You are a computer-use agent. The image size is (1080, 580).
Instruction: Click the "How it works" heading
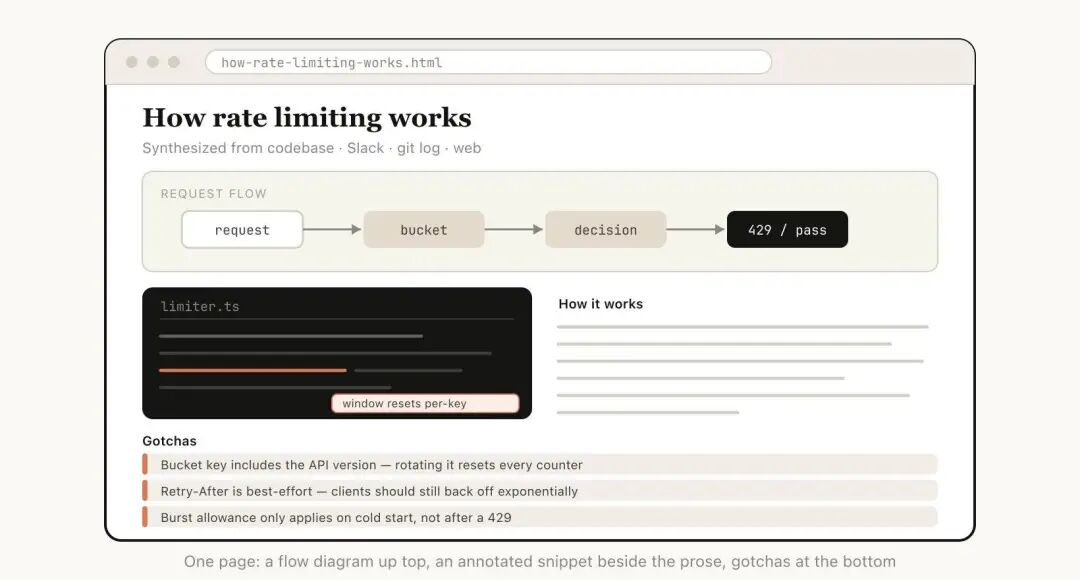(x=601, y=304)
